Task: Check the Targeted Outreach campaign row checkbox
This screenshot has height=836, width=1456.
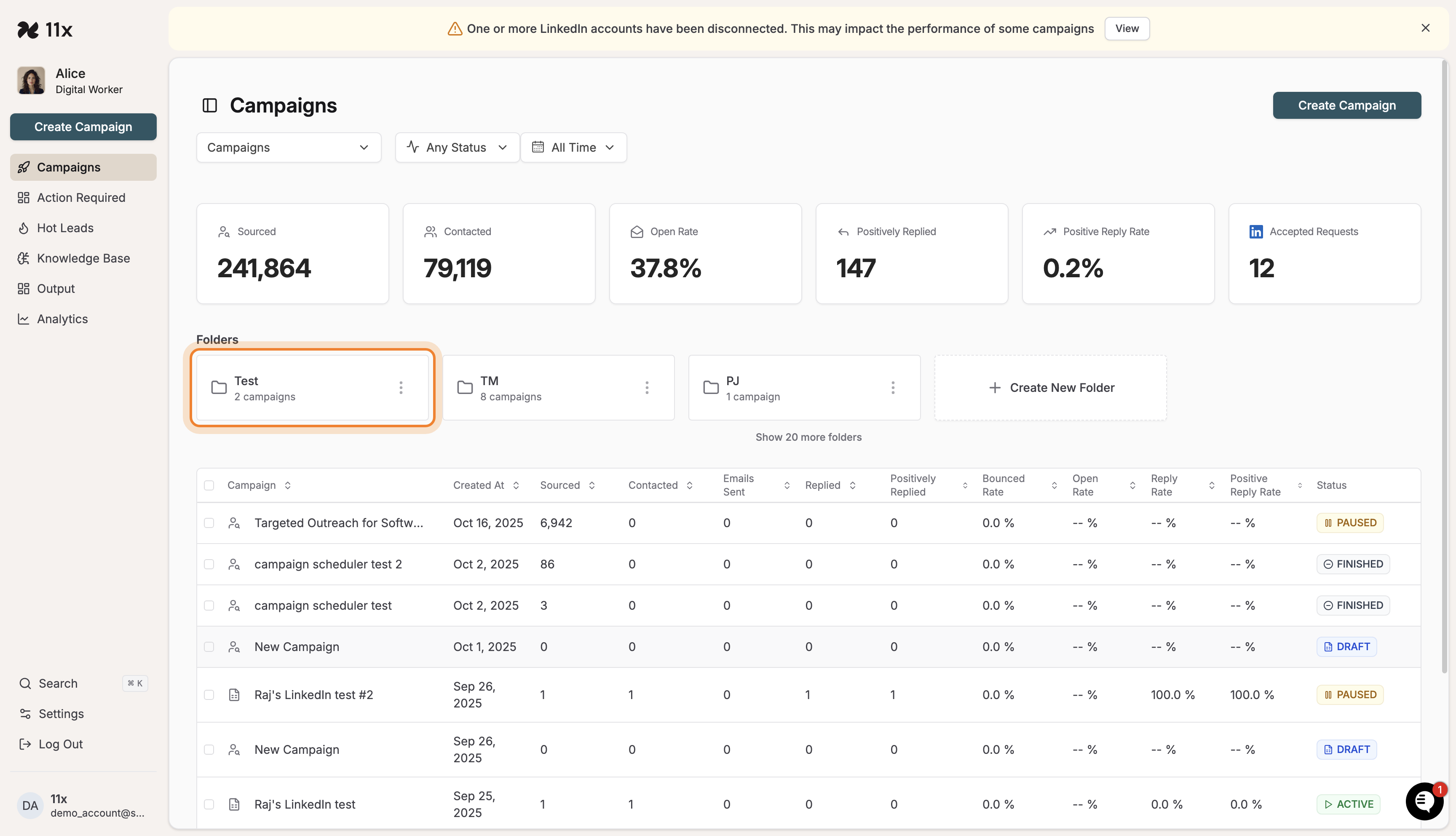Action: tap(209, 523)
